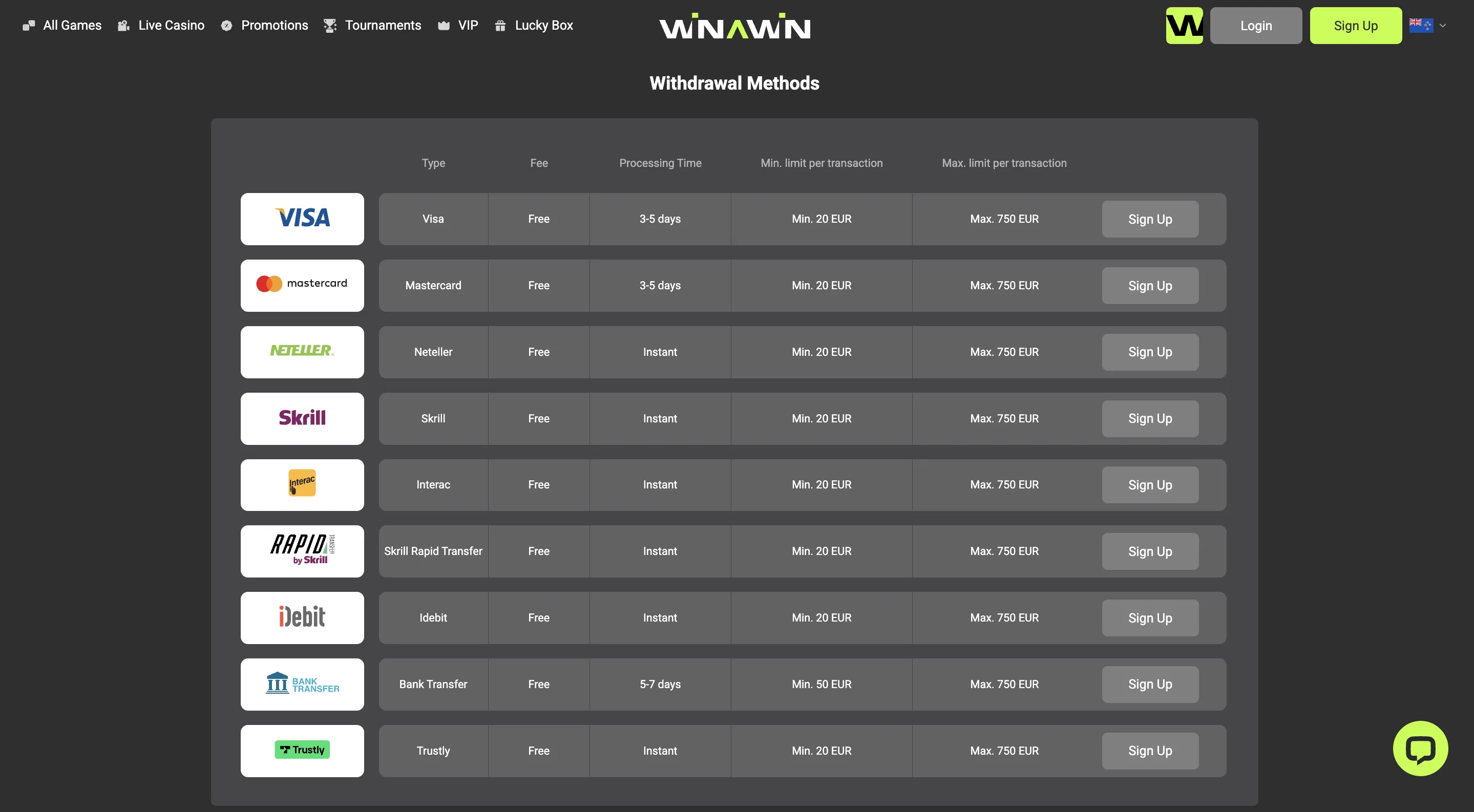Click the Mastercard logo card
The height and width of the screenshot is (812, 1474).
(x=302, y=286)
